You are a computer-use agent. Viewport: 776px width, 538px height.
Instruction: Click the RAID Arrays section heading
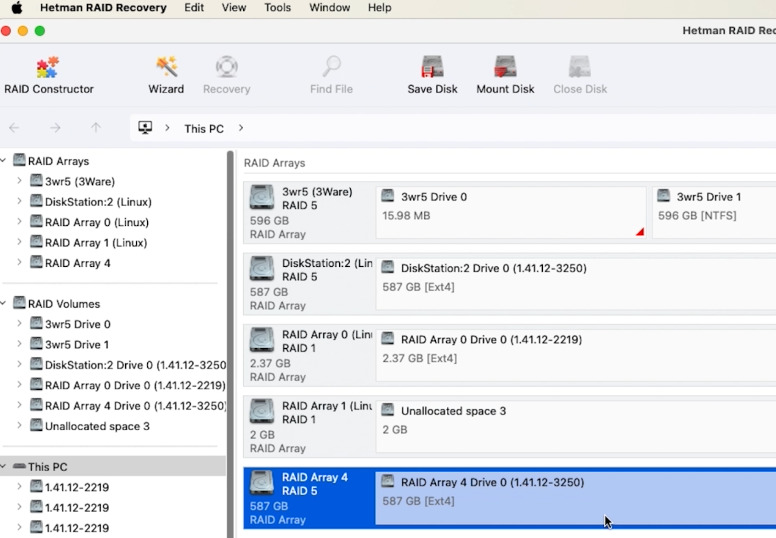pos(275,163)
